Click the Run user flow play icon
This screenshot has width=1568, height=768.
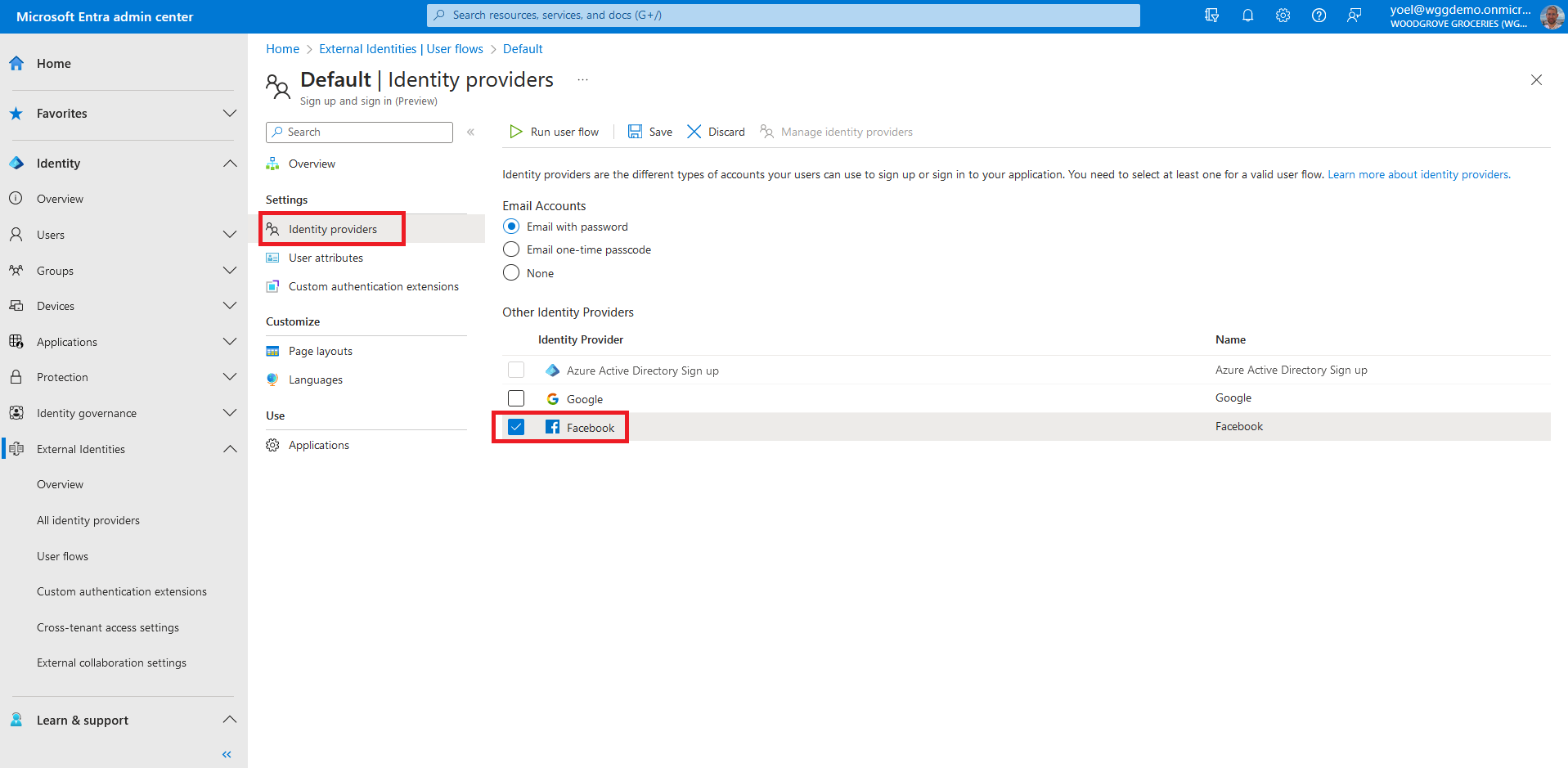point(516,132)
